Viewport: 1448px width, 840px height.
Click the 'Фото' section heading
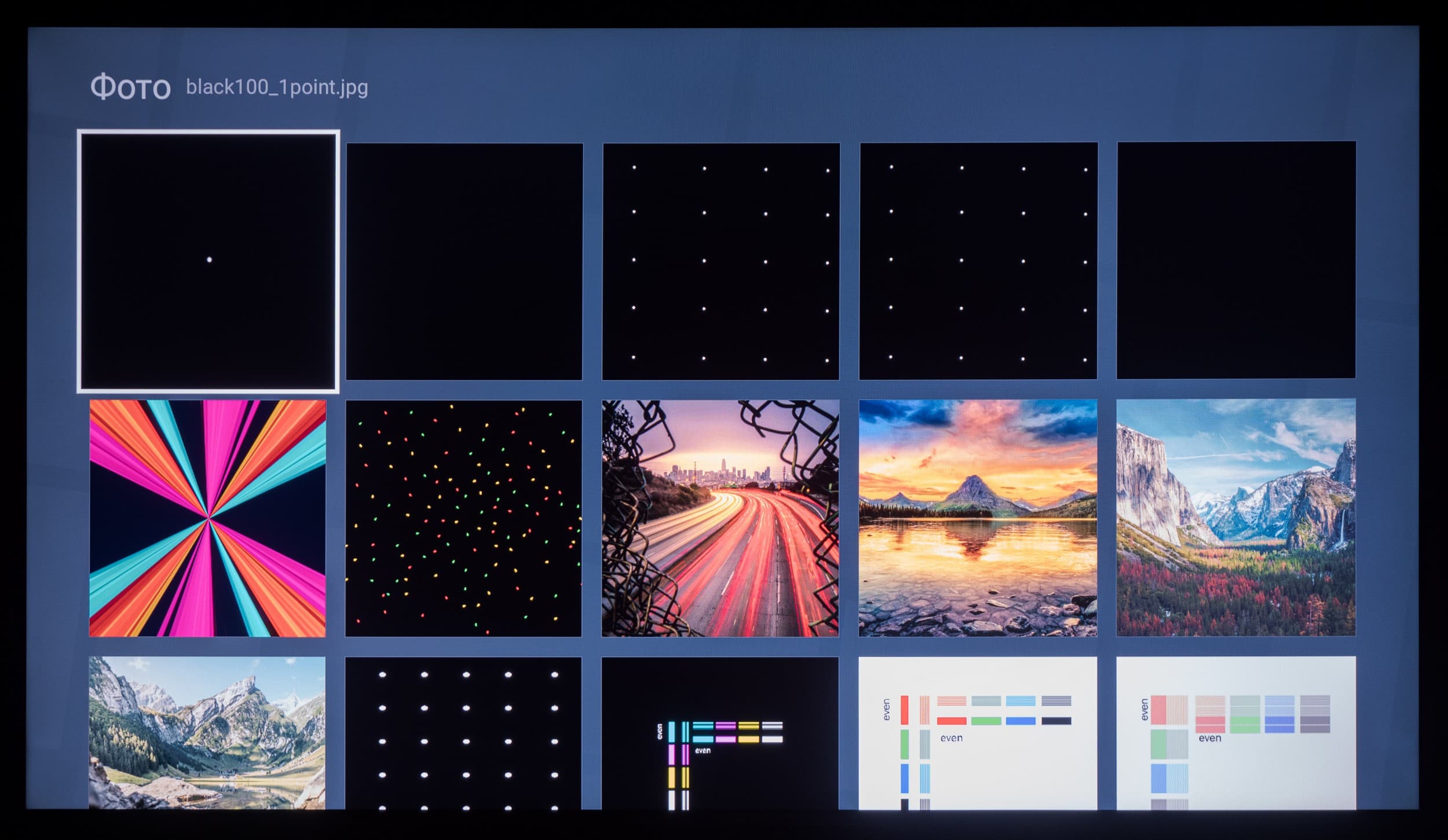coord(130,88)
